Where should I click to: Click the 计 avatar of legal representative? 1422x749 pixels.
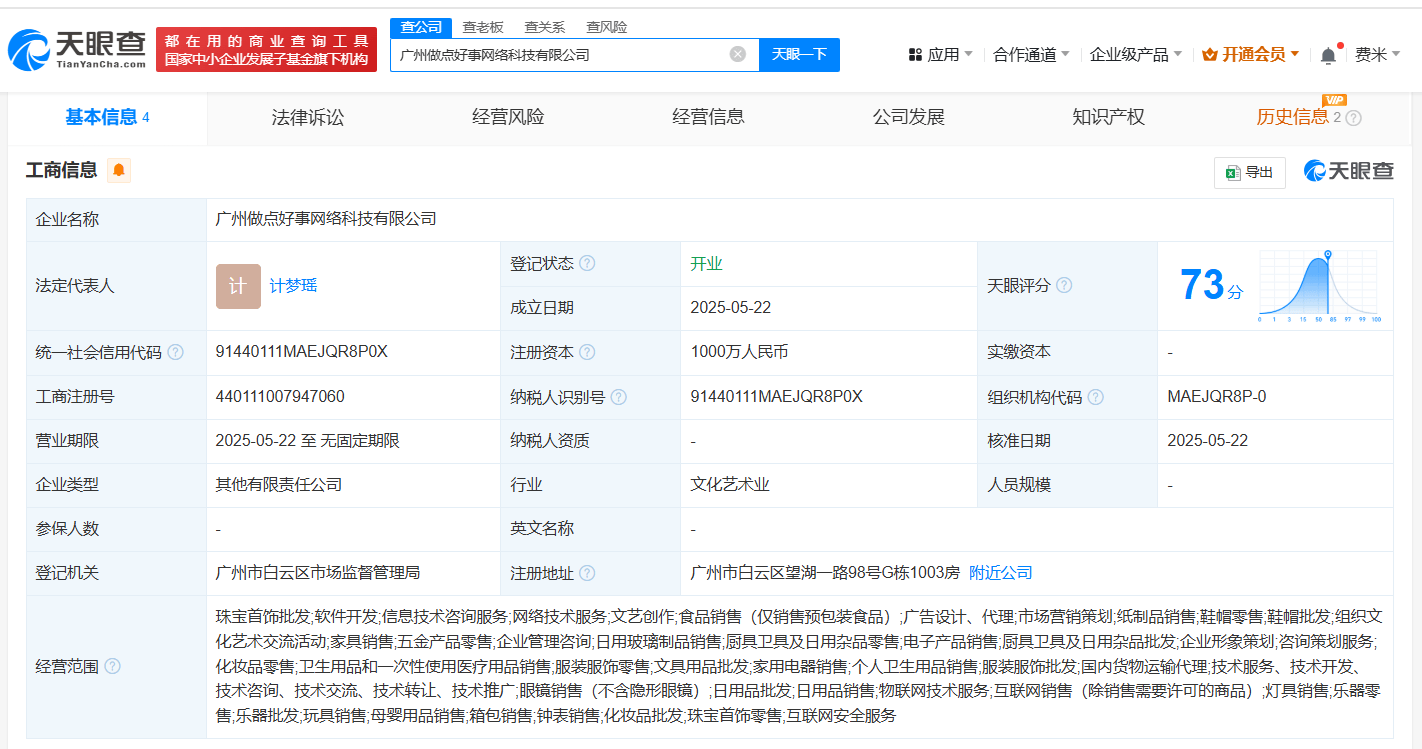point(238,286)
